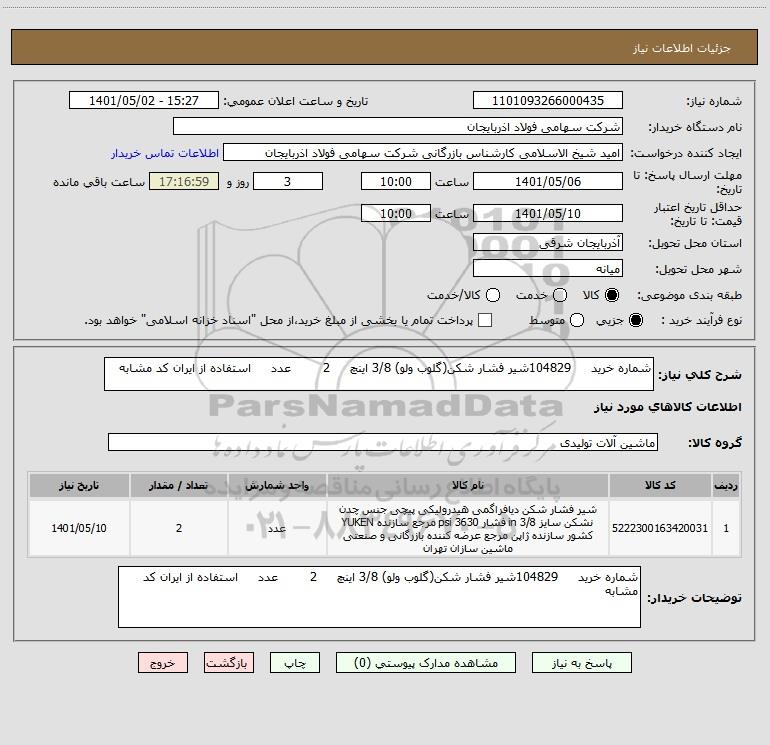Image resolution: width=770 pixels, height=745 pixels.
Task: Click the ردیف column header
Action: pos(726,485)
